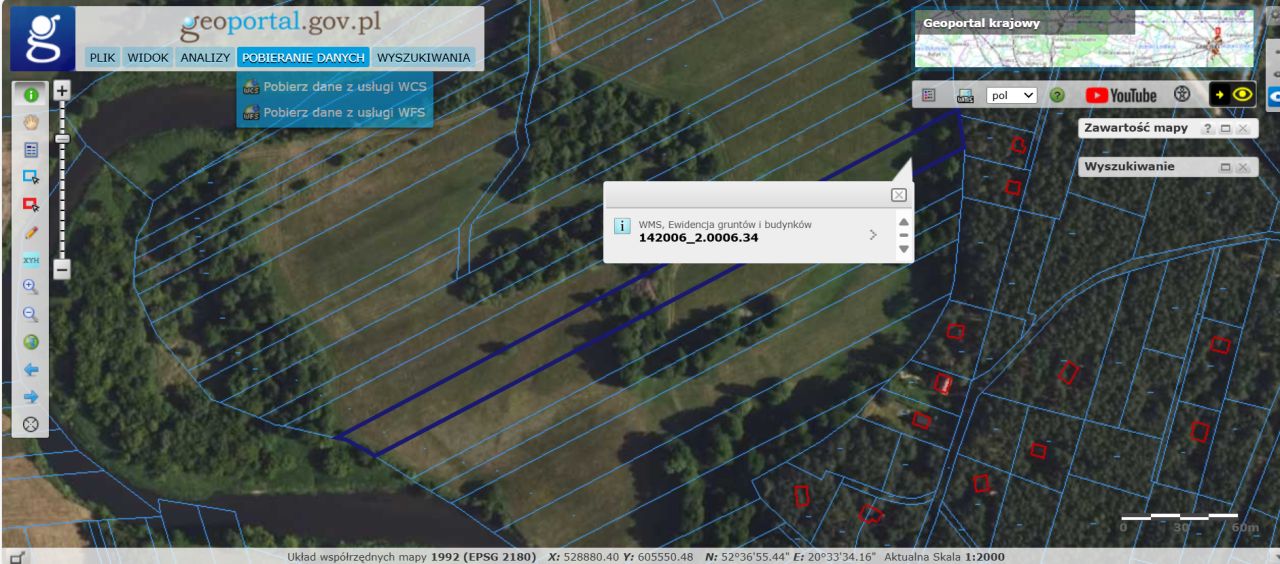Open the attribute table list tool
Viewport: 1280px width, 564px height.
click(30, 150)
